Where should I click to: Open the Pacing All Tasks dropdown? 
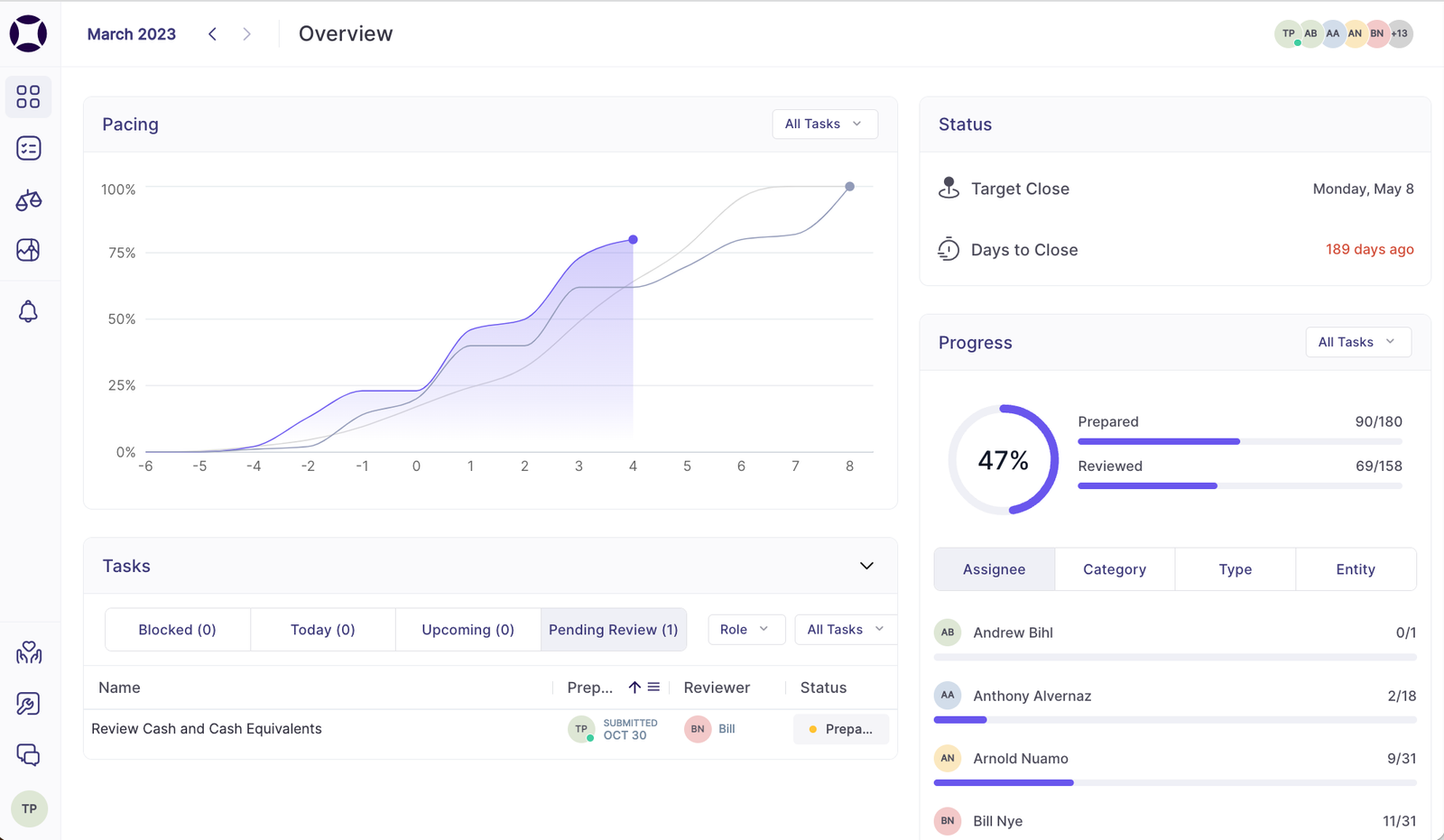coord(824,124)
